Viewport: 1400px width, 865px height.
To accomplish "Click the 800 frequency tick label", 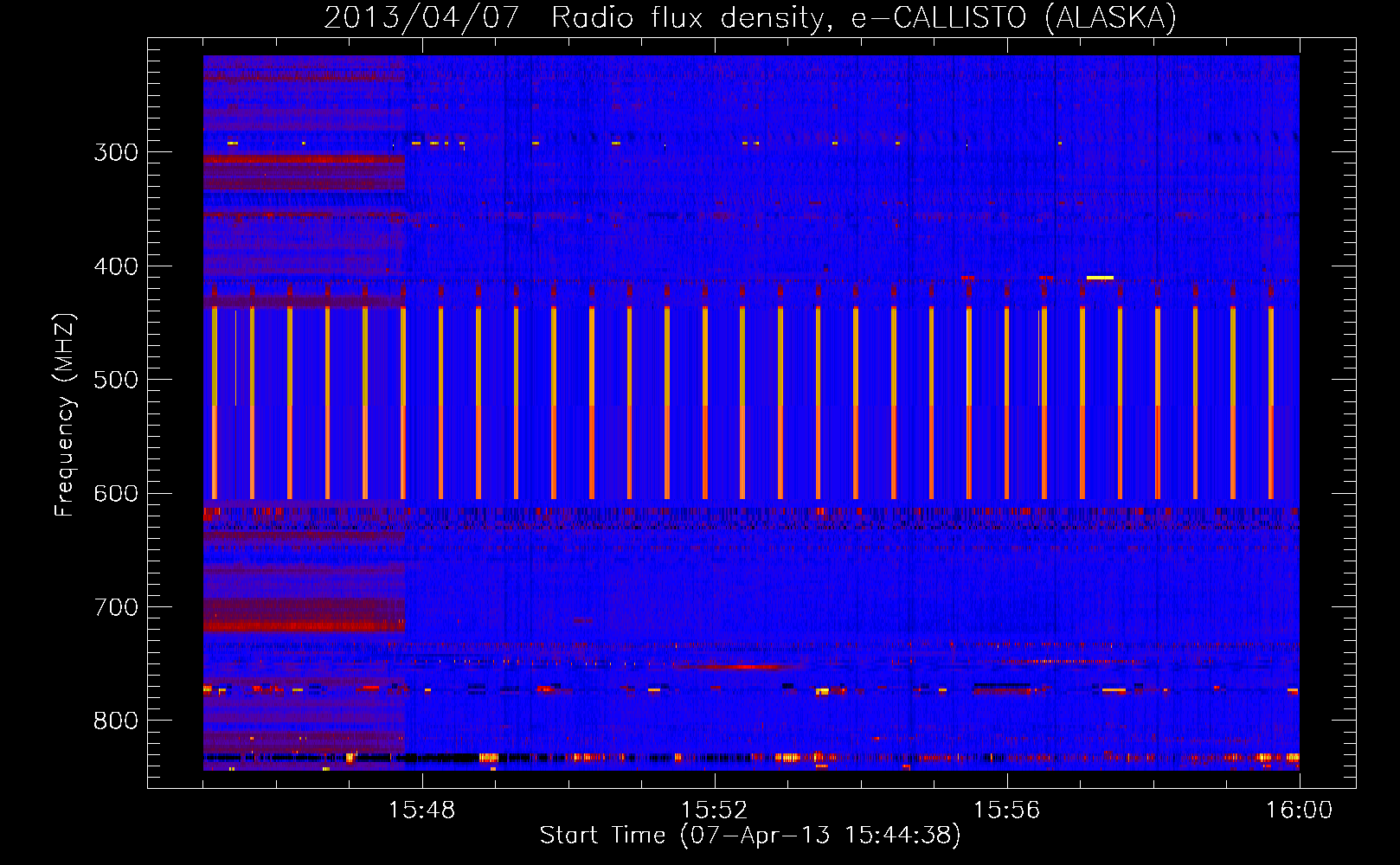I will 116,721.
